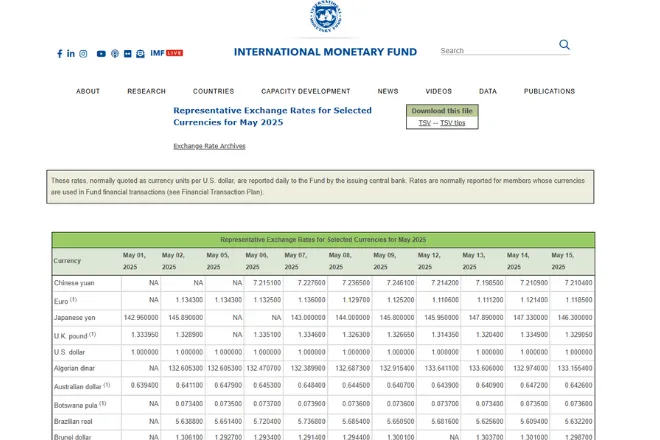This screenshot has width=660, height=440.
Task: Click the Chinese yuan value for May 06
Action: (267, 283)
